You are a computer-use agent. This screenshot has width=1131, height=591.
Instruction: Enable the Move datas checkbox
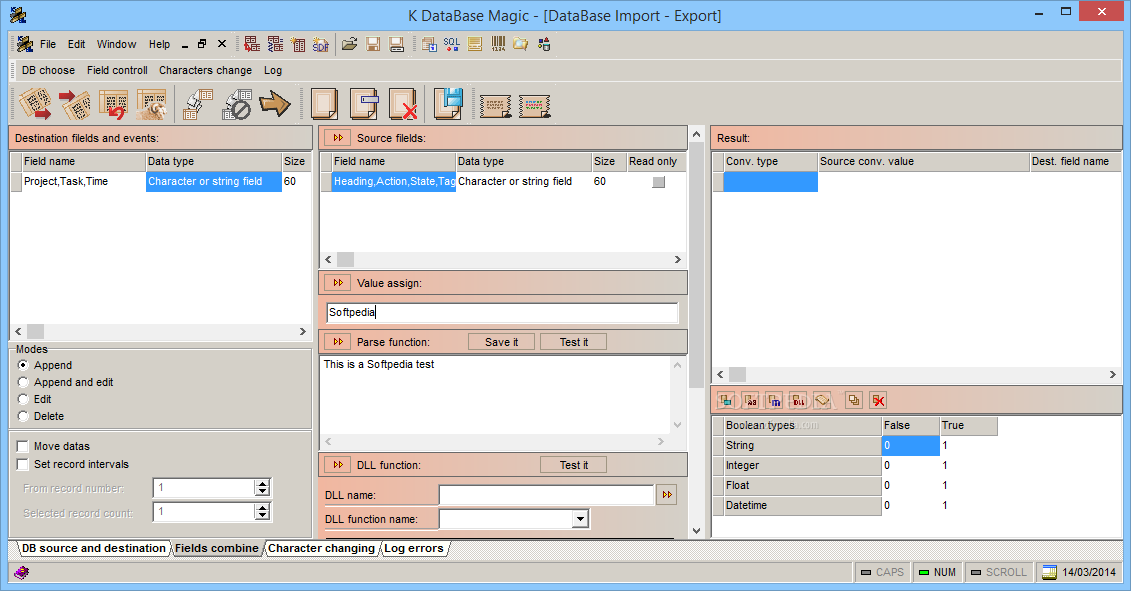tap(23, 447)
